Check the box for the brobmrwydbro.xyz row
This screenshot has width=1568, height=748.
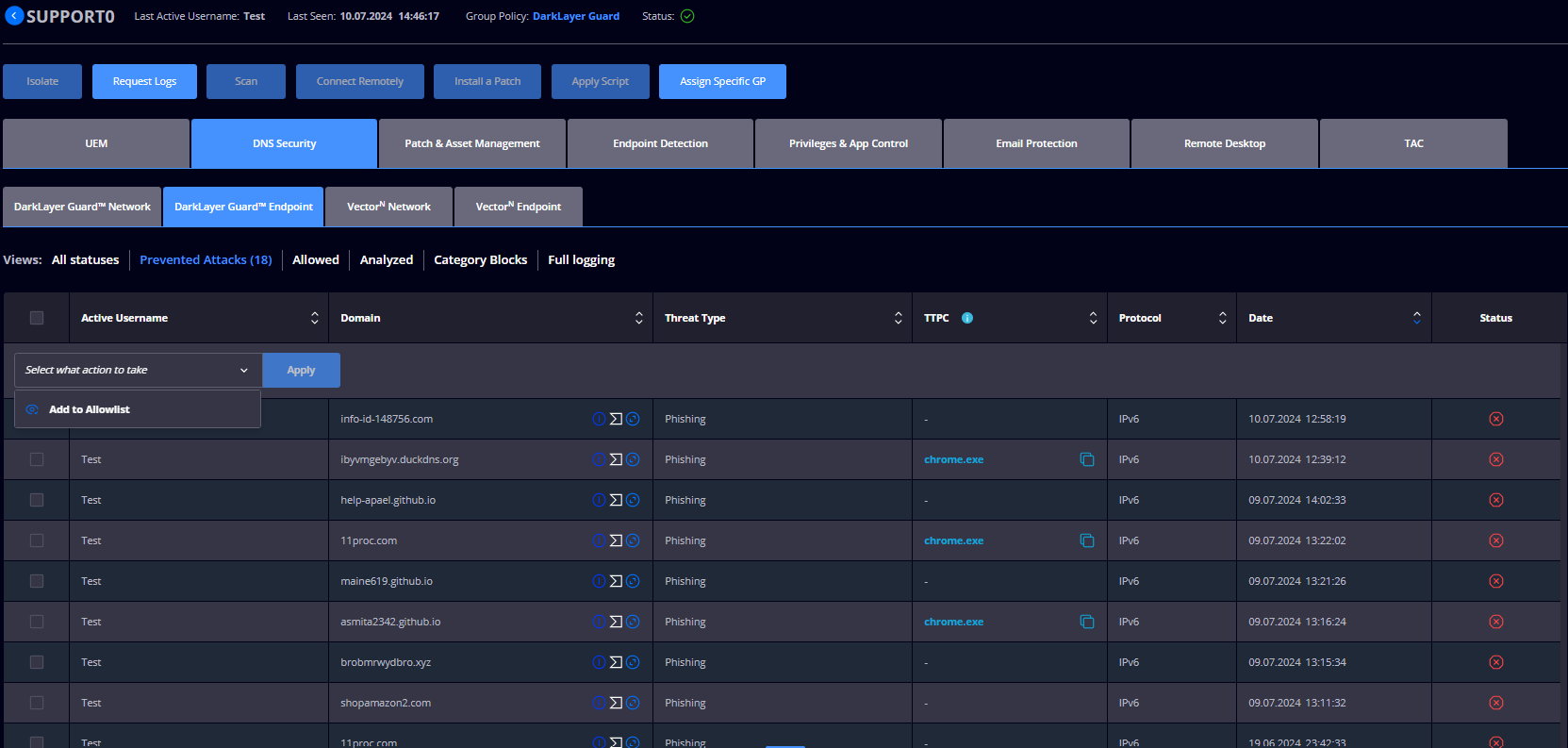coord(37,662)
